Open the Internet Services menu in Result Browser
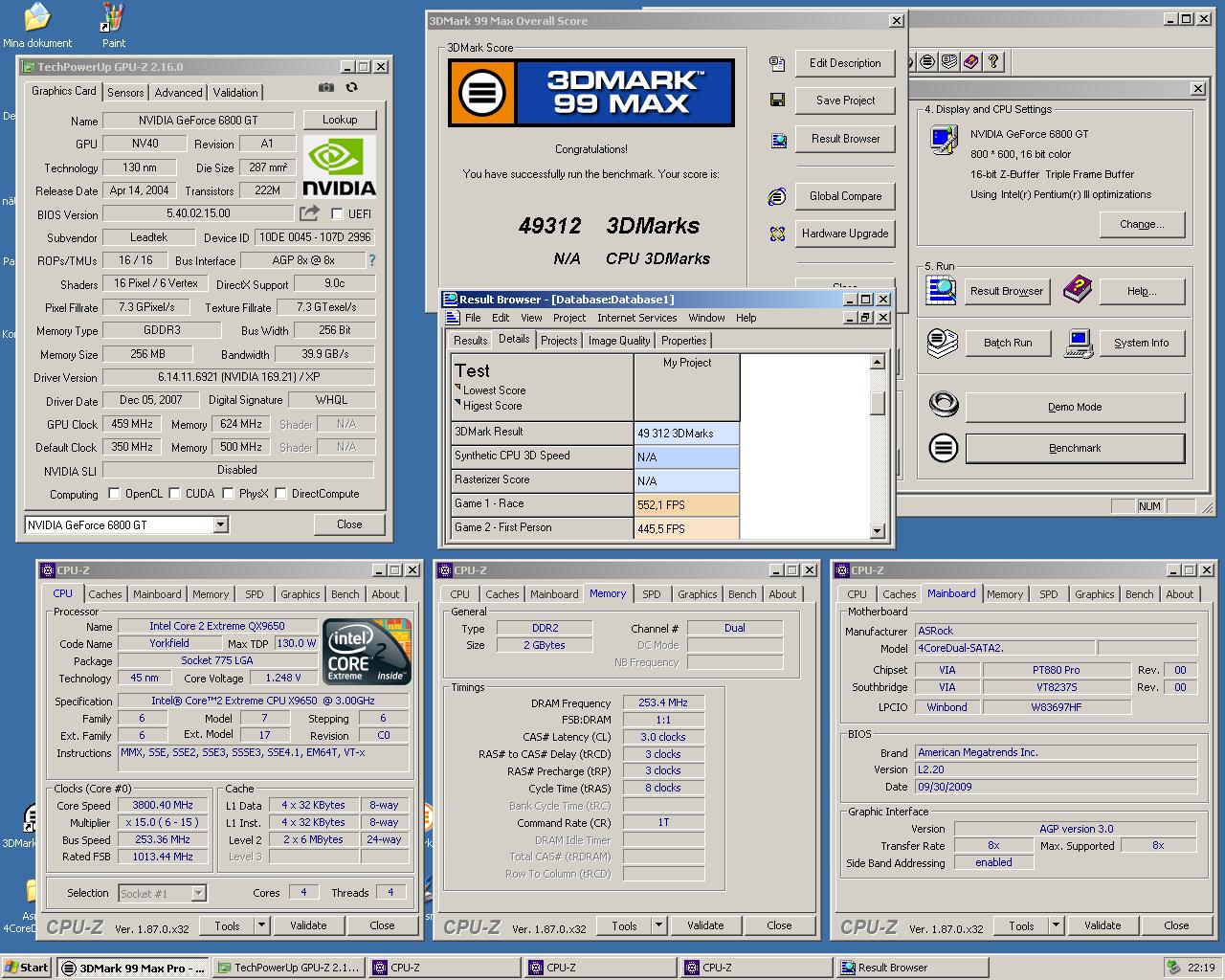1225x980 pixels. point(636,318)
